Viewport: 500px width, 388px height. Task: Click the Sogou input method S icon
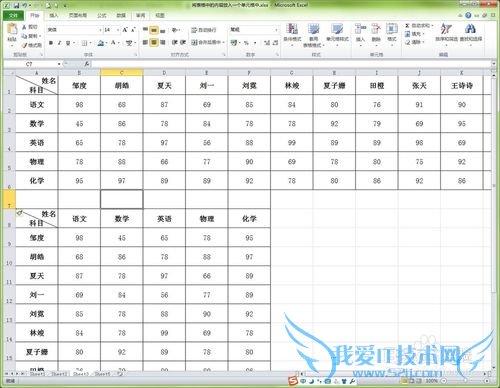(293, 381)
